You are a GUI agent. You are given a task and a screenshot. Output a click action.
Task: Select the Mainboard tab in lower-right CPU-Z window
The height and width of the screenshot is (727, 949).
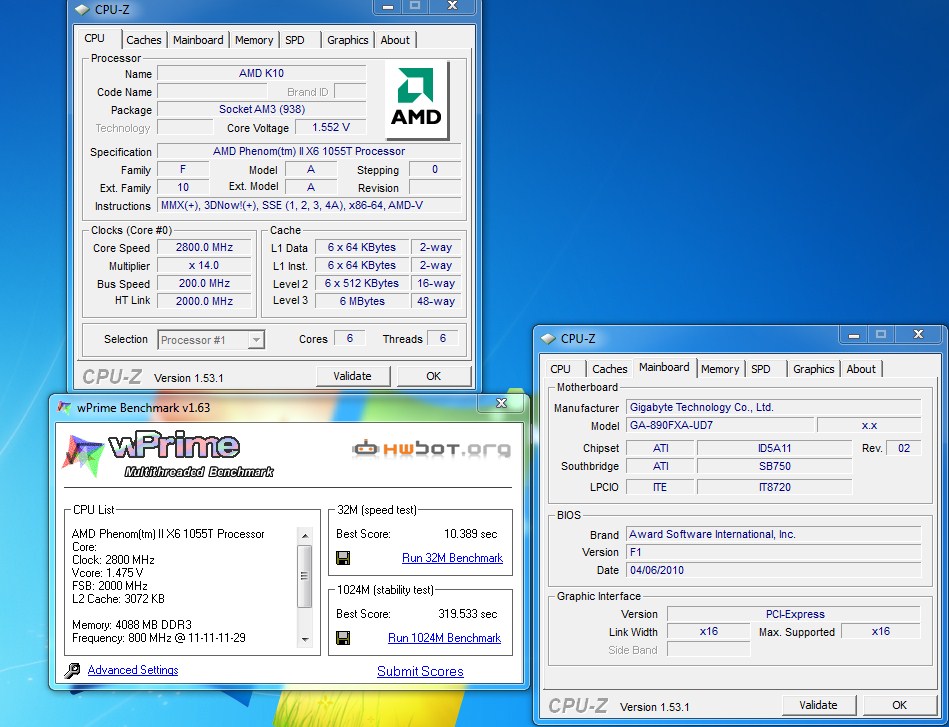tap(664, 367)
